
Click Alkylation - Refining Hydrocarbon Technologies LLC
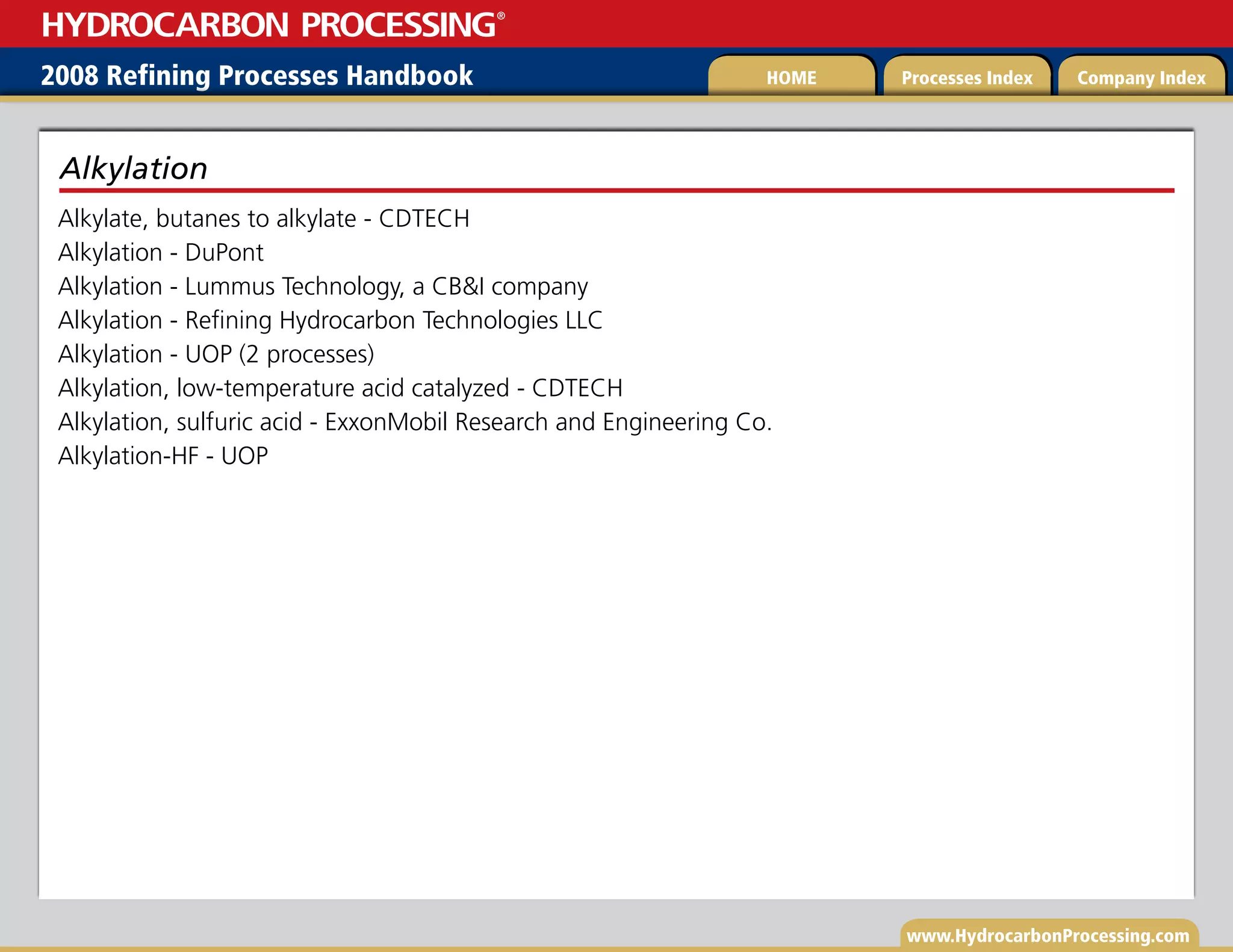pyautogui.click(x=330, y=320)
